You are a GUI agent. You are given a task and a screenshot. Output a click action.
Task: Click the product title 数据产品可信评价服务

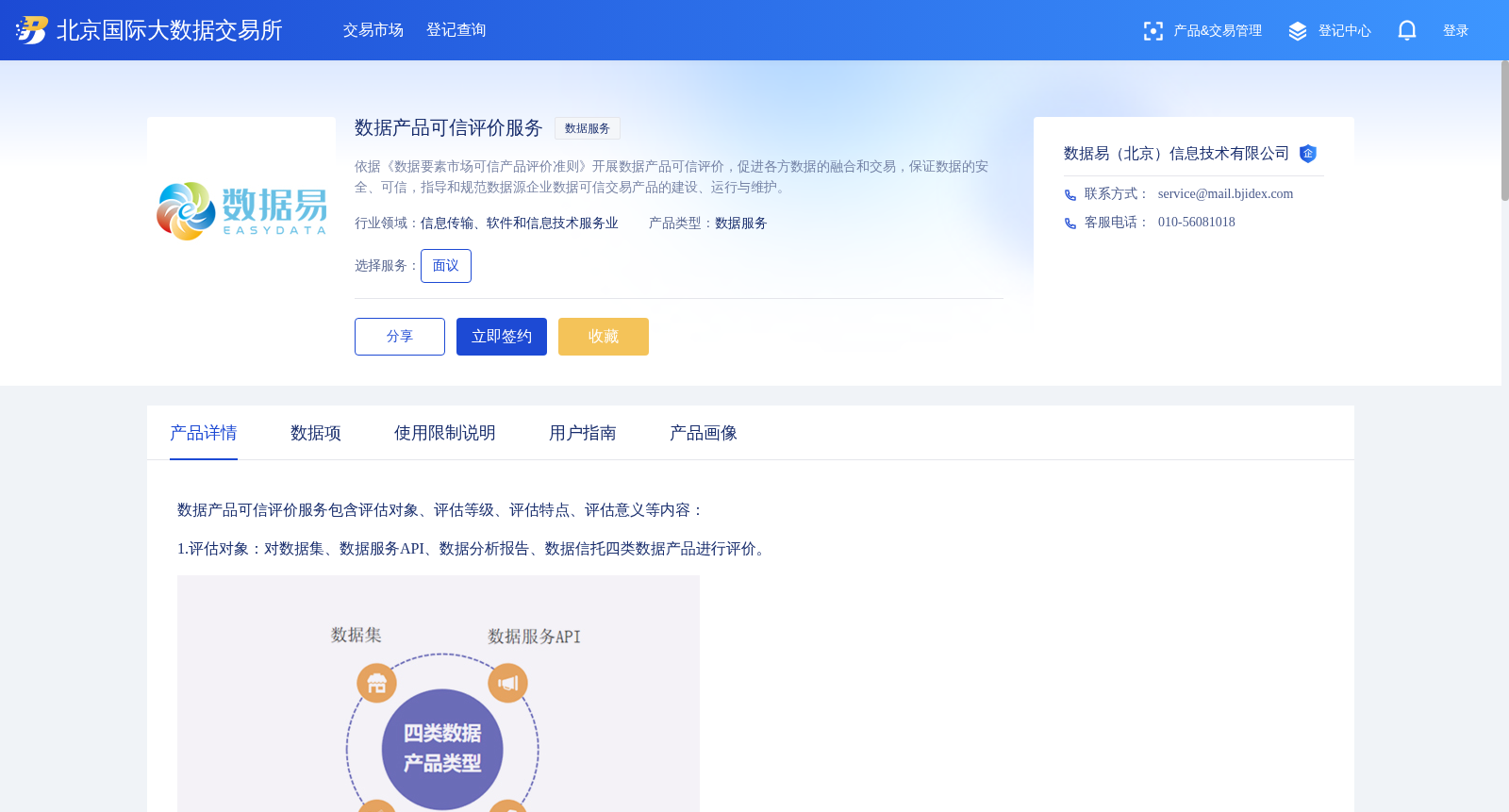tap(449, 128)
